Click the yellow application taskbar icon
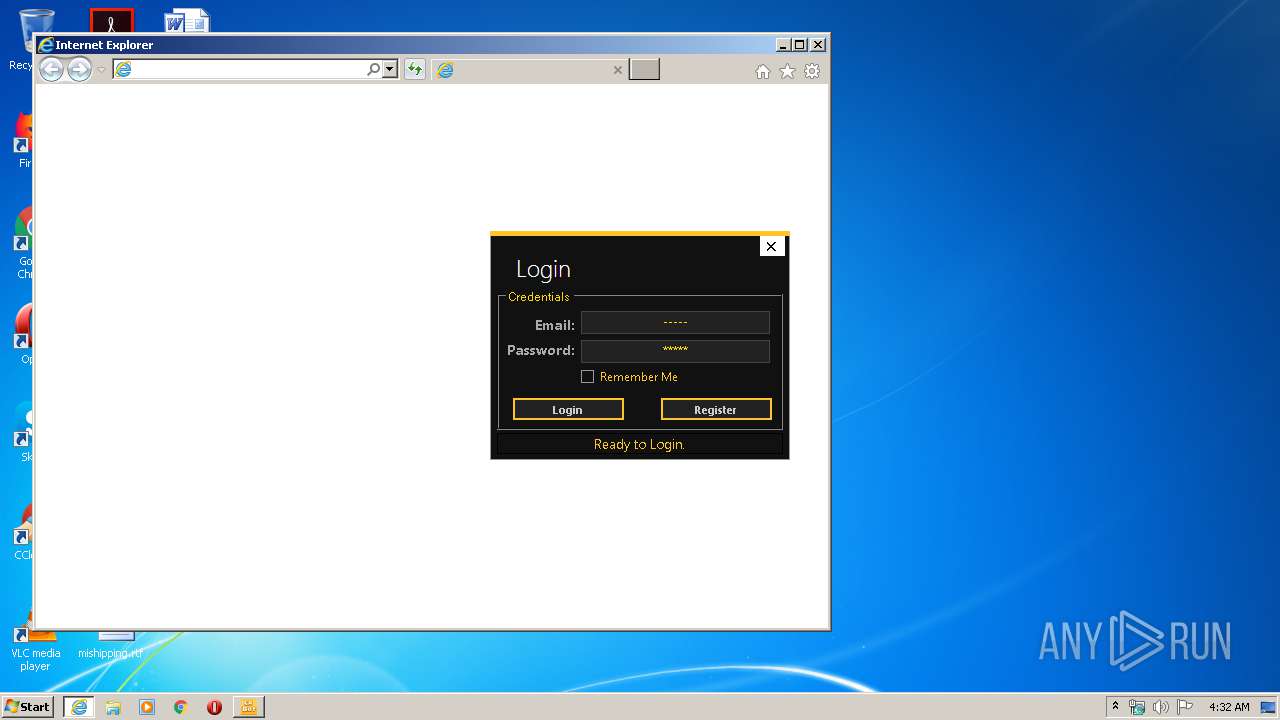This screenshot has width=1280, height=720. coord(248,707)
